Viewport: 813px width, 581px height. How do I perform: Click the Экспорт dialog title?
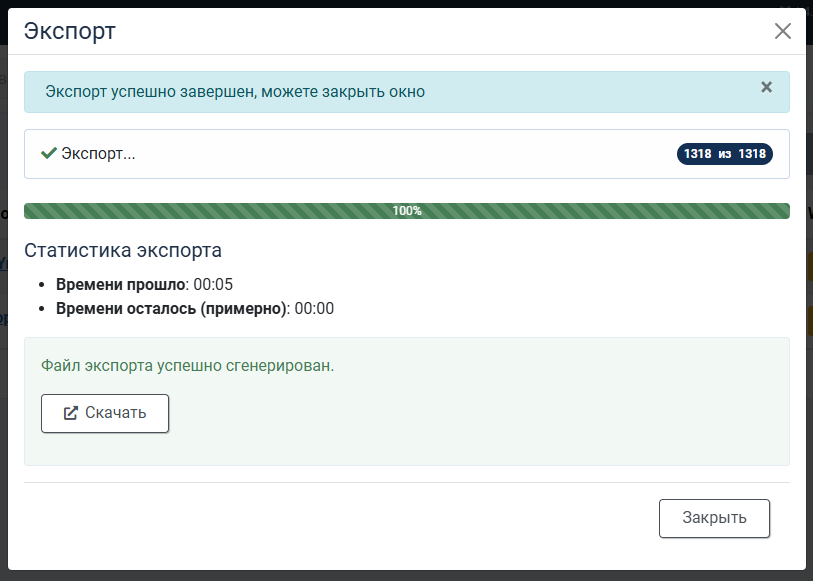69,31
